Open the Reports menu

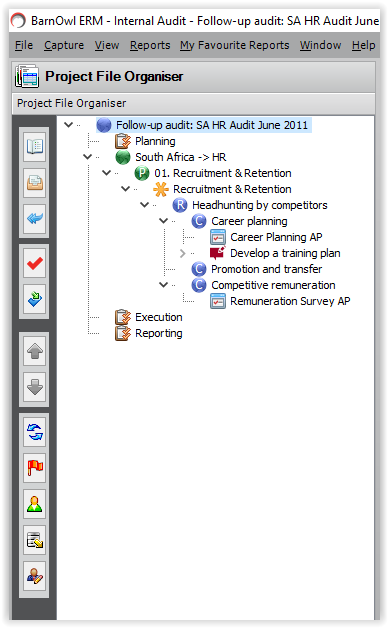(150, 45)
